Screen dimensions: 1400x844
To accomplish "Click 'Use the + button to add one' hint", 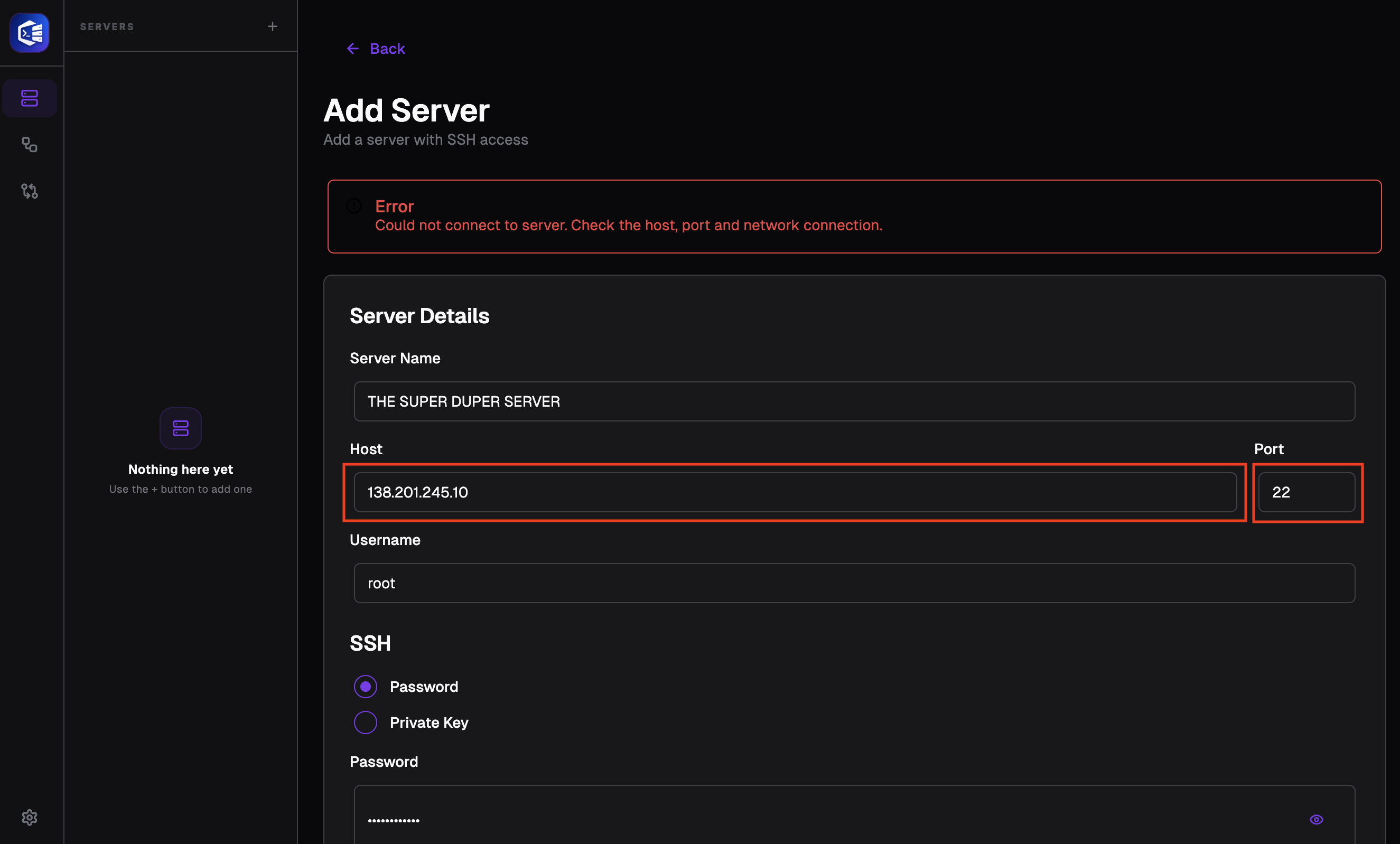I will coord(181,489).
